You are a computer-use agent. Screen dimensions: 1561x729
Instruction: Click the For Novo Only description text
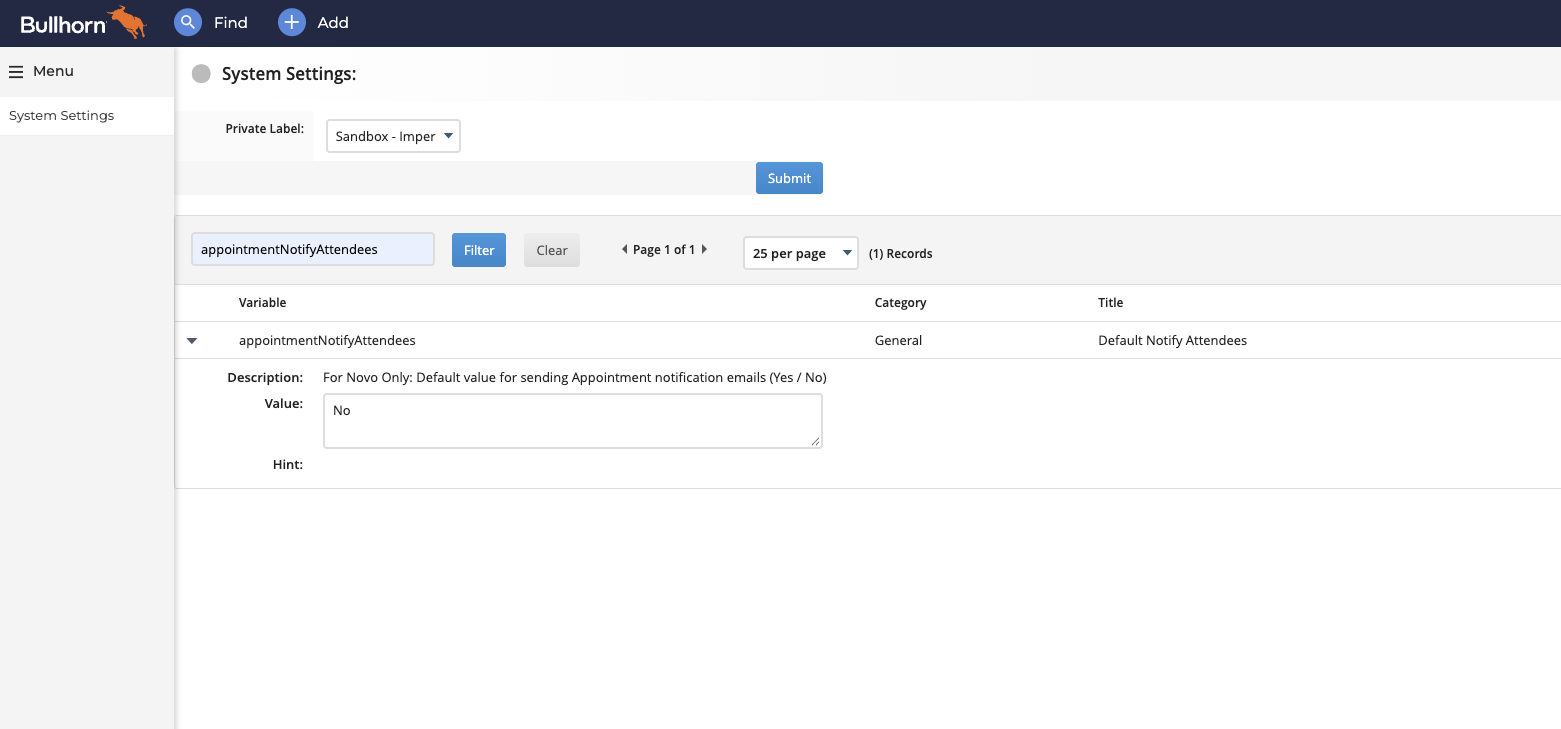[x=575, y=378]
